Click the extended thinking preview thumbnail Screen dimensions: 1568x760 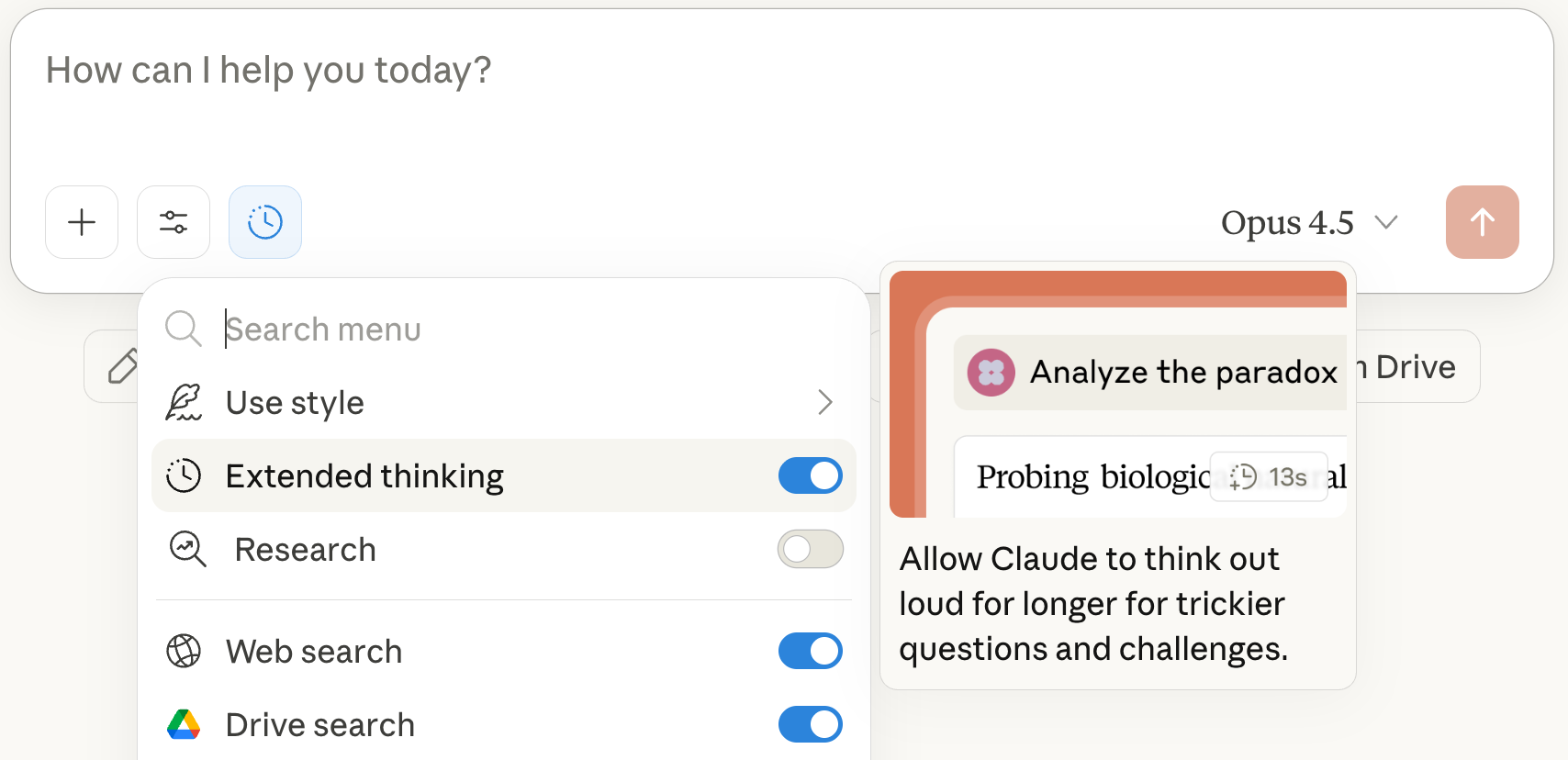tap(1117, 395)
